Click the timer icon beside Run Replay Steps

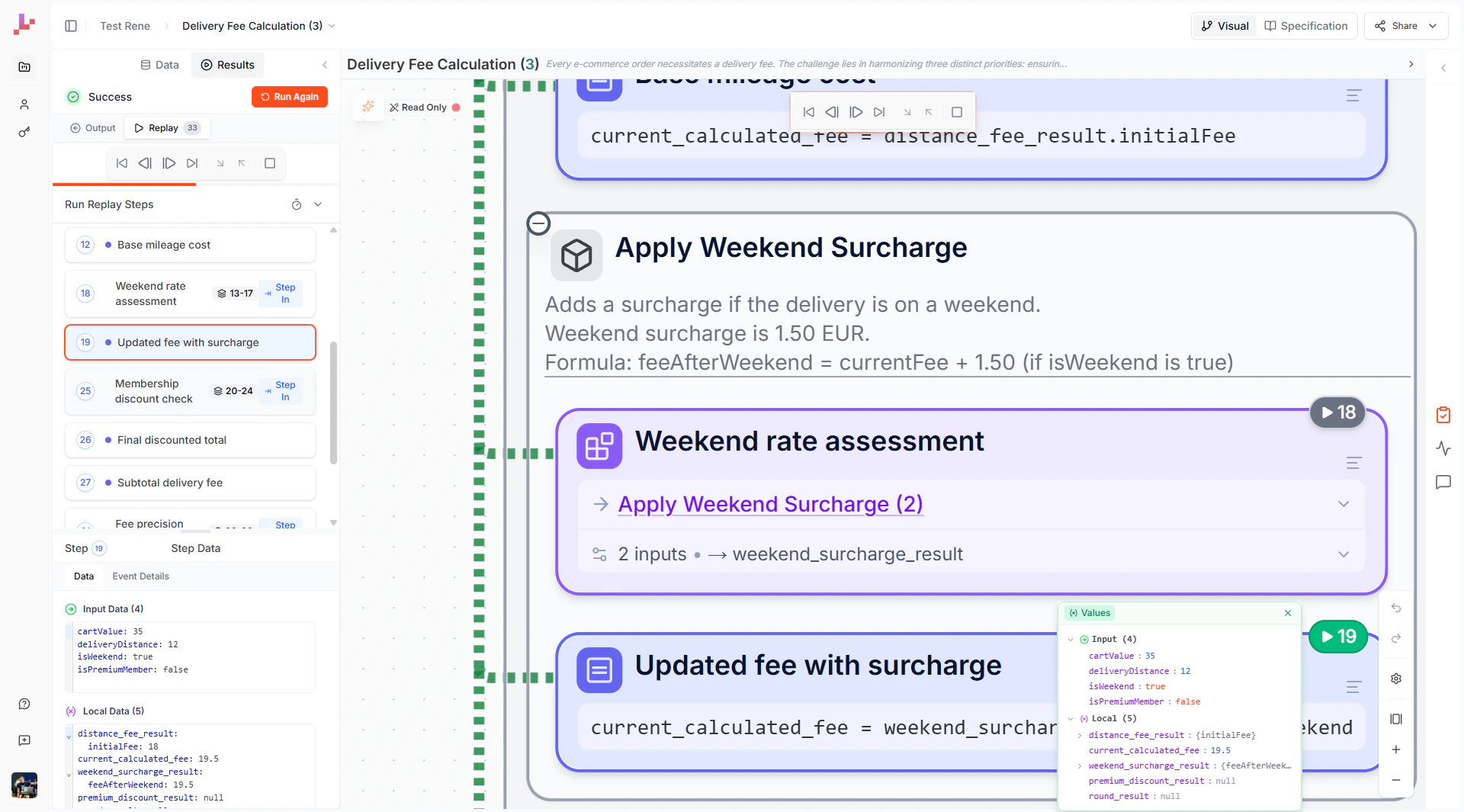pyautogui.click(x=297, y=204)
